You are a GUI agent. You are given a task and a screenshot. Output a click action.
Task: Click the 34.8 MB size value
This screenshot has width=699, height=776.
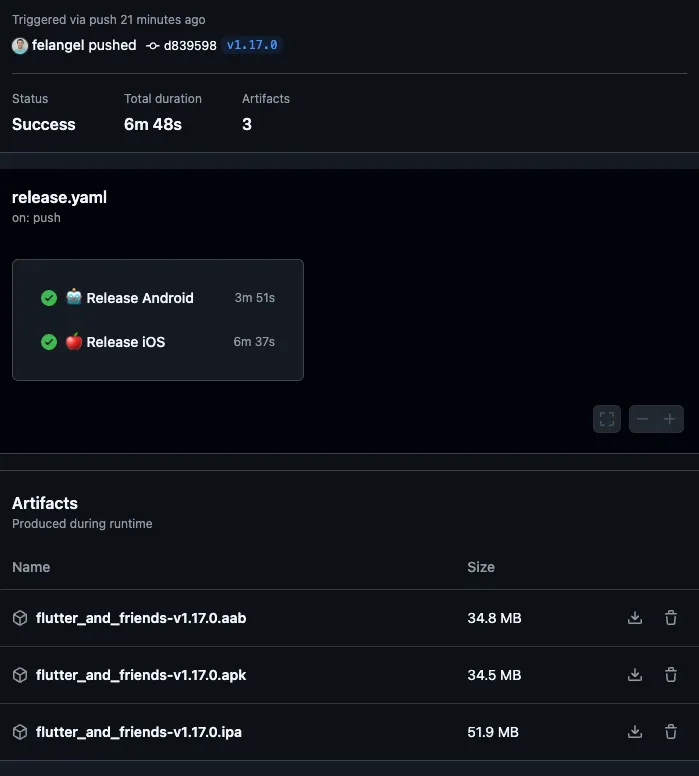point(495,618)
